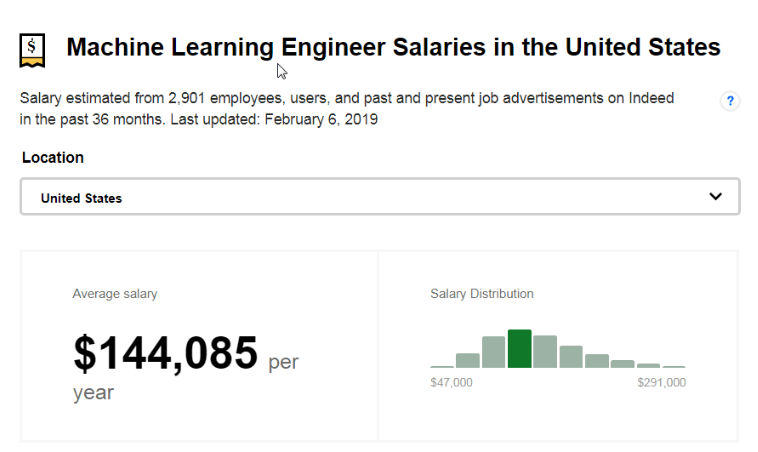Click the second shortest bar near $47,000
758x452 pixels.
467,360
